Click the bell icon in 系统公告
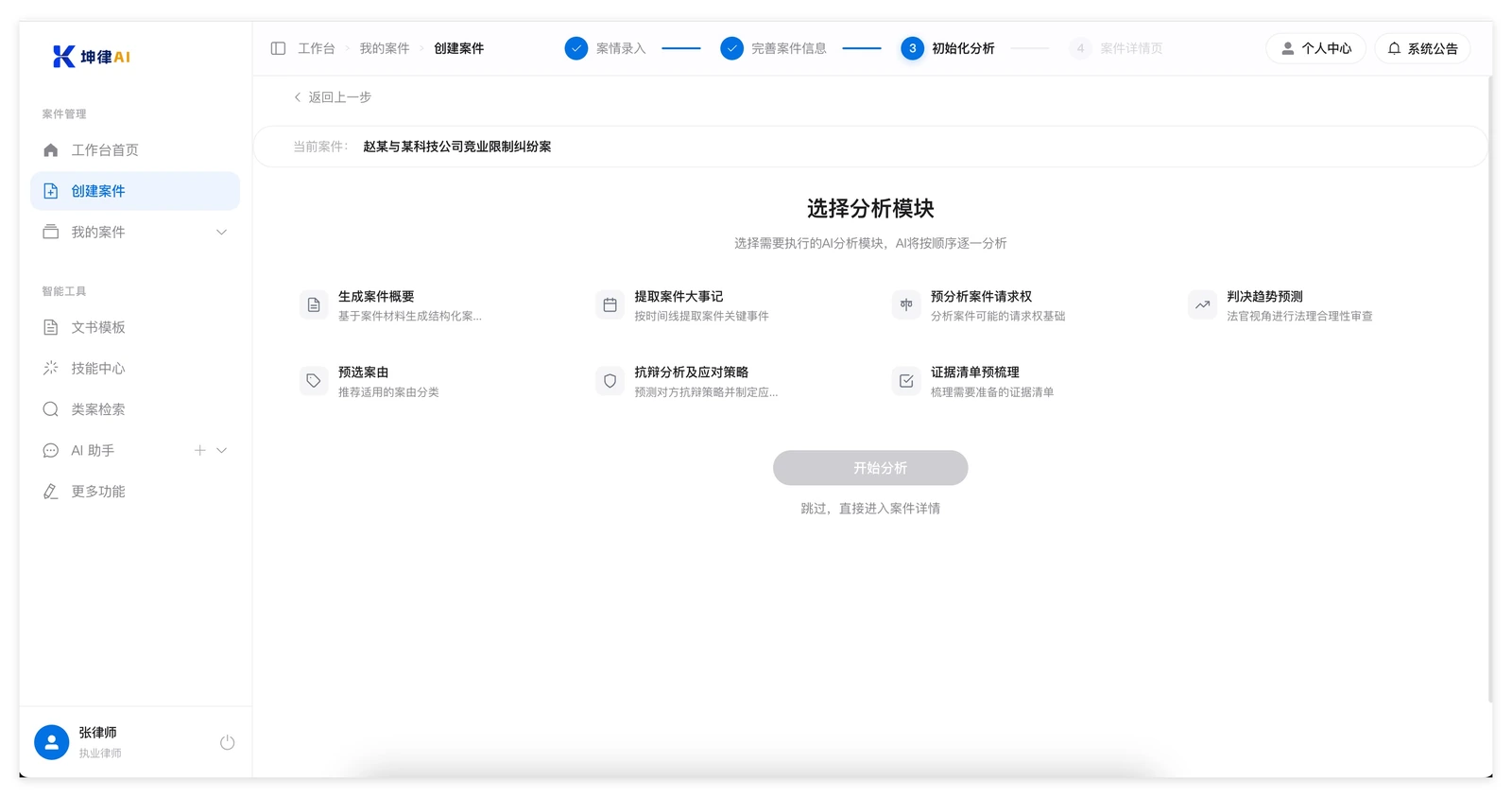Image resolution: width=1512 pixels, height=797 pixels. pyautogui.click(x=1394, y=48)
